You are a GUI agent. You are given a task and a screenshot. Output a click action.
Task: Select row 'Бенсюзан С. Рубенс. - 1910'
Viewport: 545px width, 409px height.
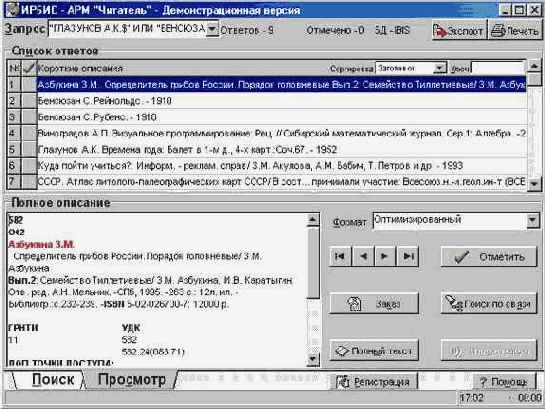point(282,117)
